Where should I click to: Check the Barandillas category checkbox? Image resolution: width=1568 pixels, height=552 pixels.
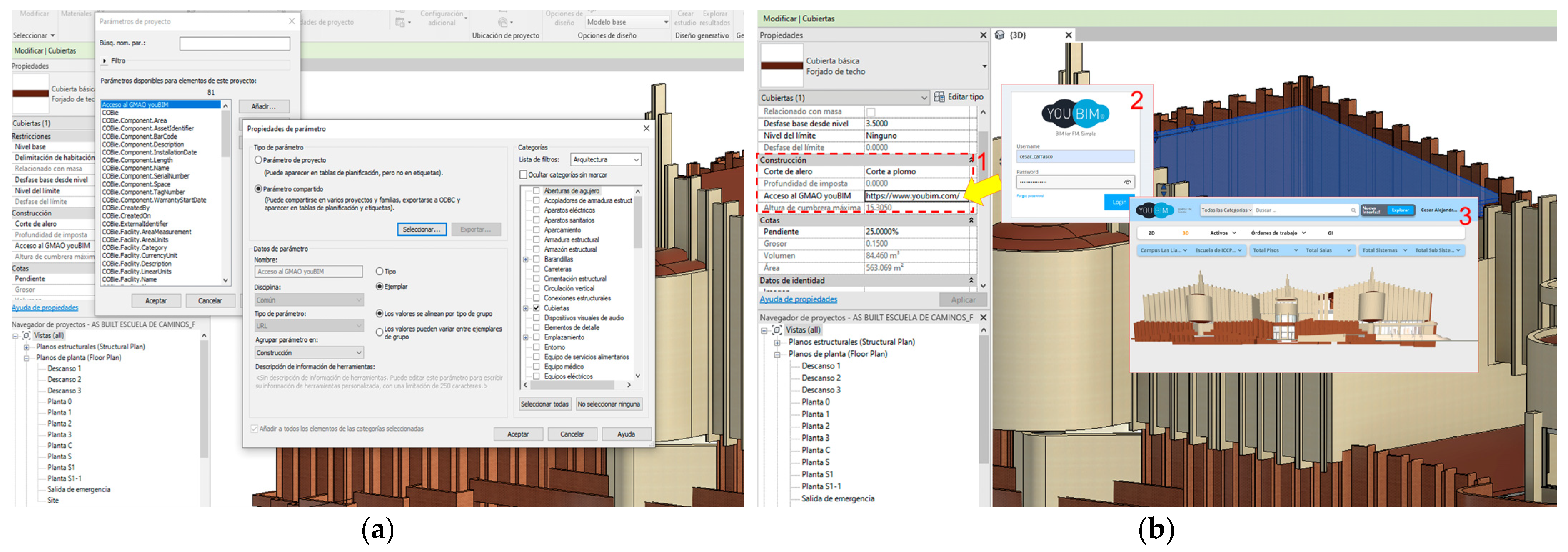pos(536,259)
